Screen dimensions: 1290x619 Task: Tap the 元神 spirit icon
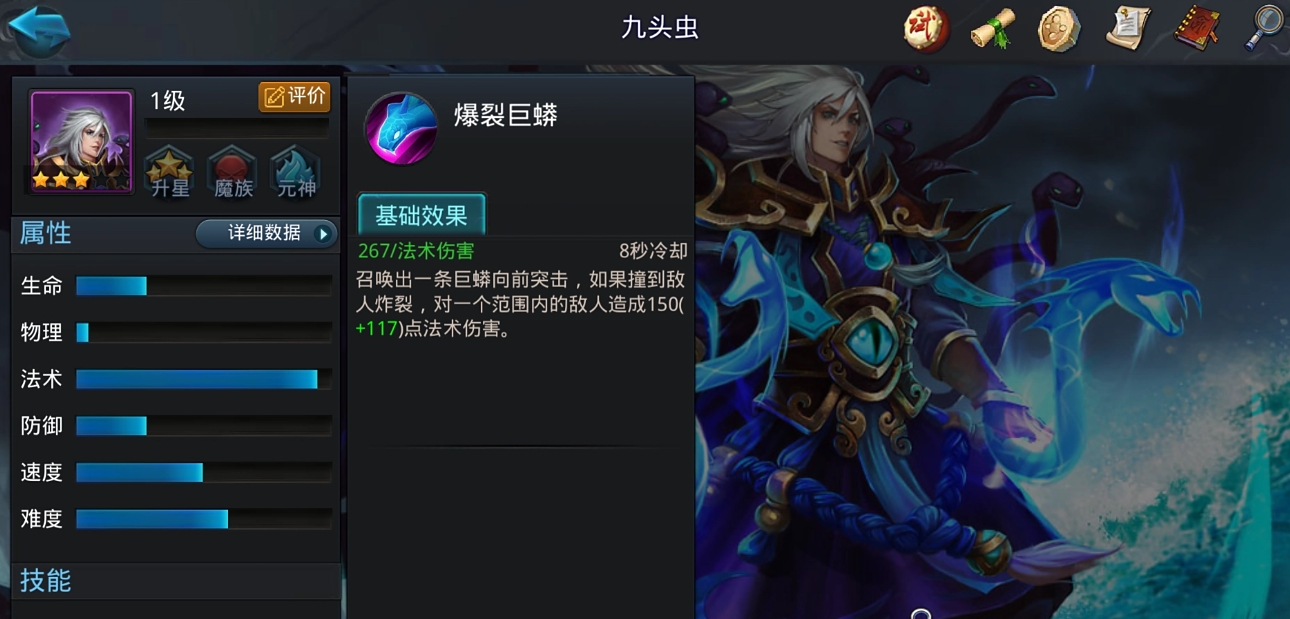(x=295, y=172)
